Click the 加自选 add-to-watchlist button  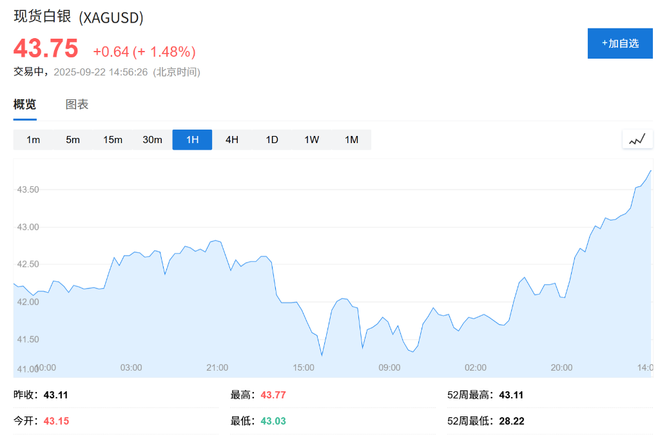(x=620, y=44)
